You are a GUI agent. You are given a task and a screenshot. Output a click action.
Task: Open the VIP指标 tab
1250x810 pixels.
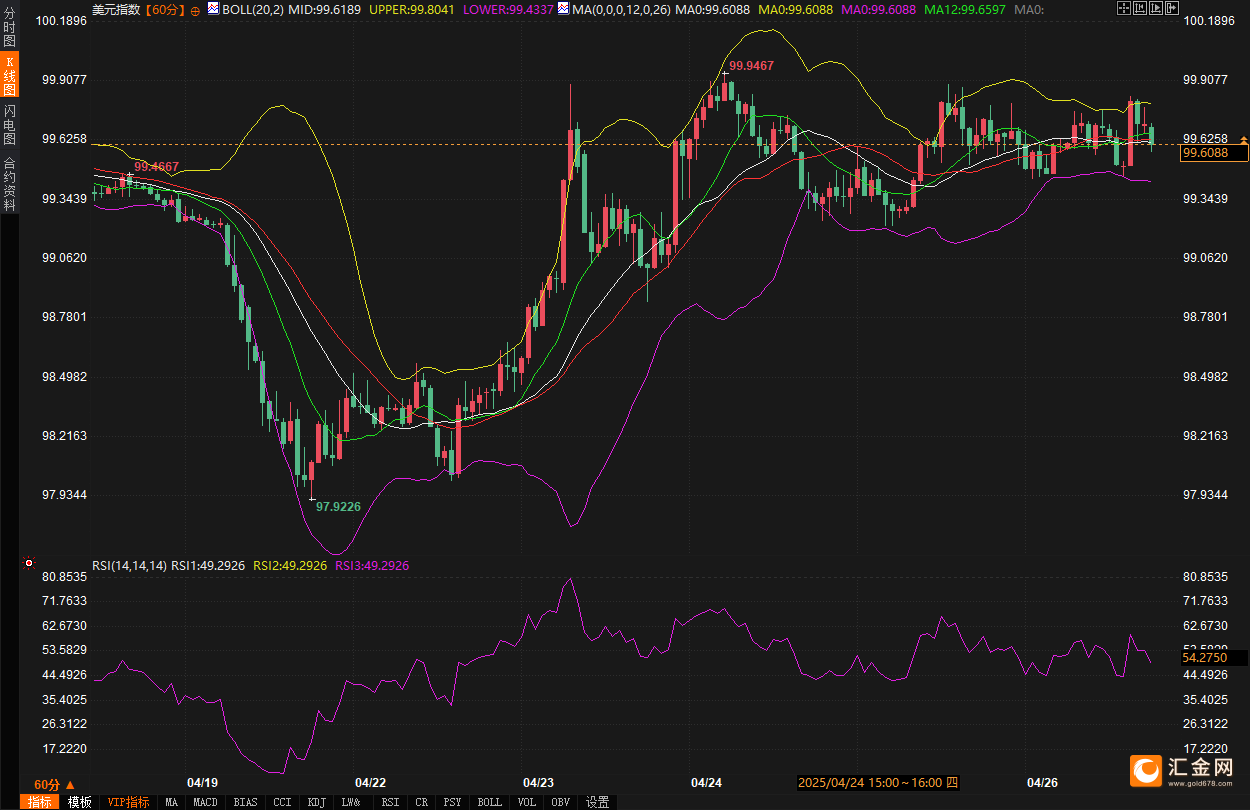click(x=128, y=802)
